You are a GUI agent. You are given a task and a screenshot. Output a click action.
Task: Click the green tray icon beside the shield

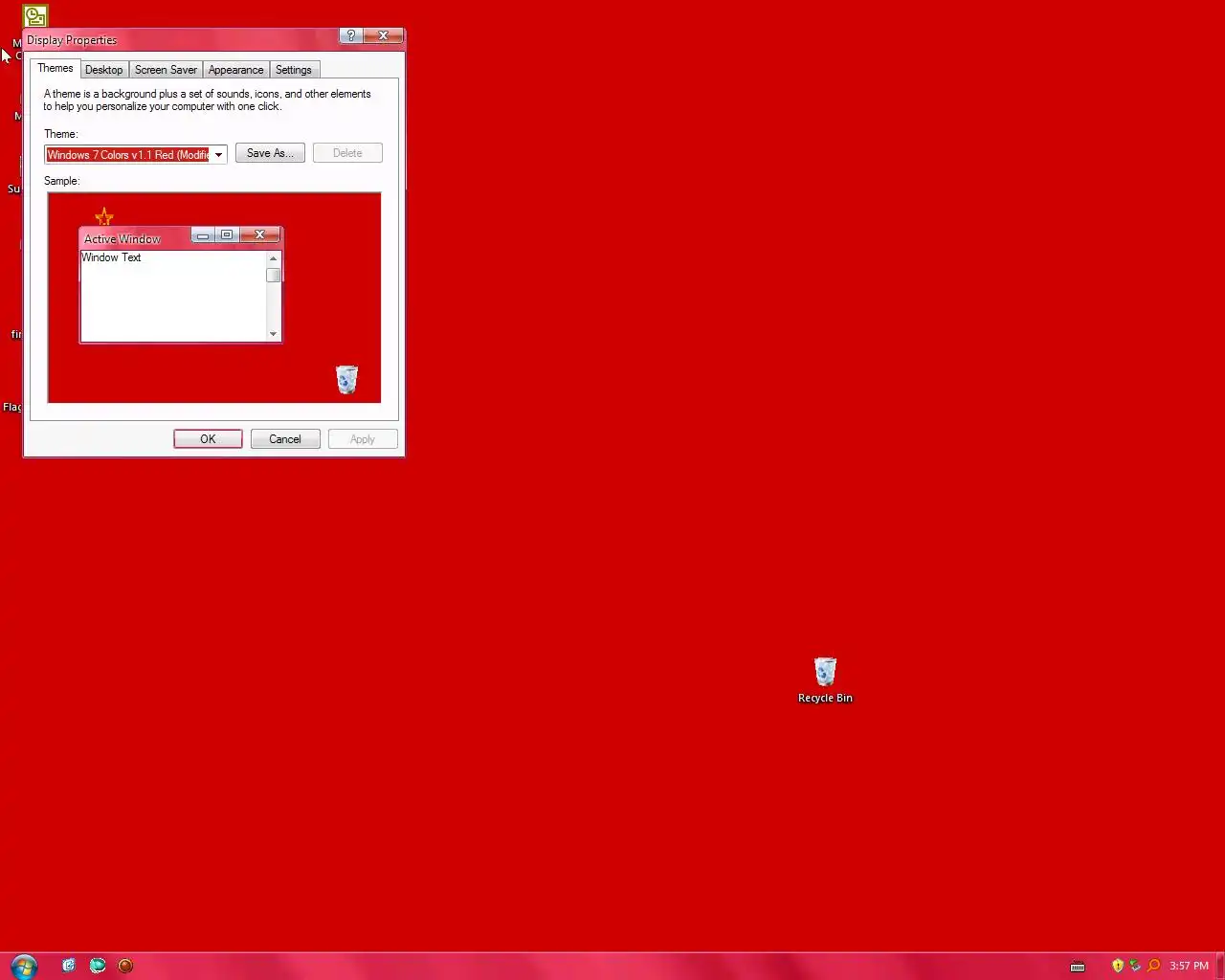coord(1135,966)
